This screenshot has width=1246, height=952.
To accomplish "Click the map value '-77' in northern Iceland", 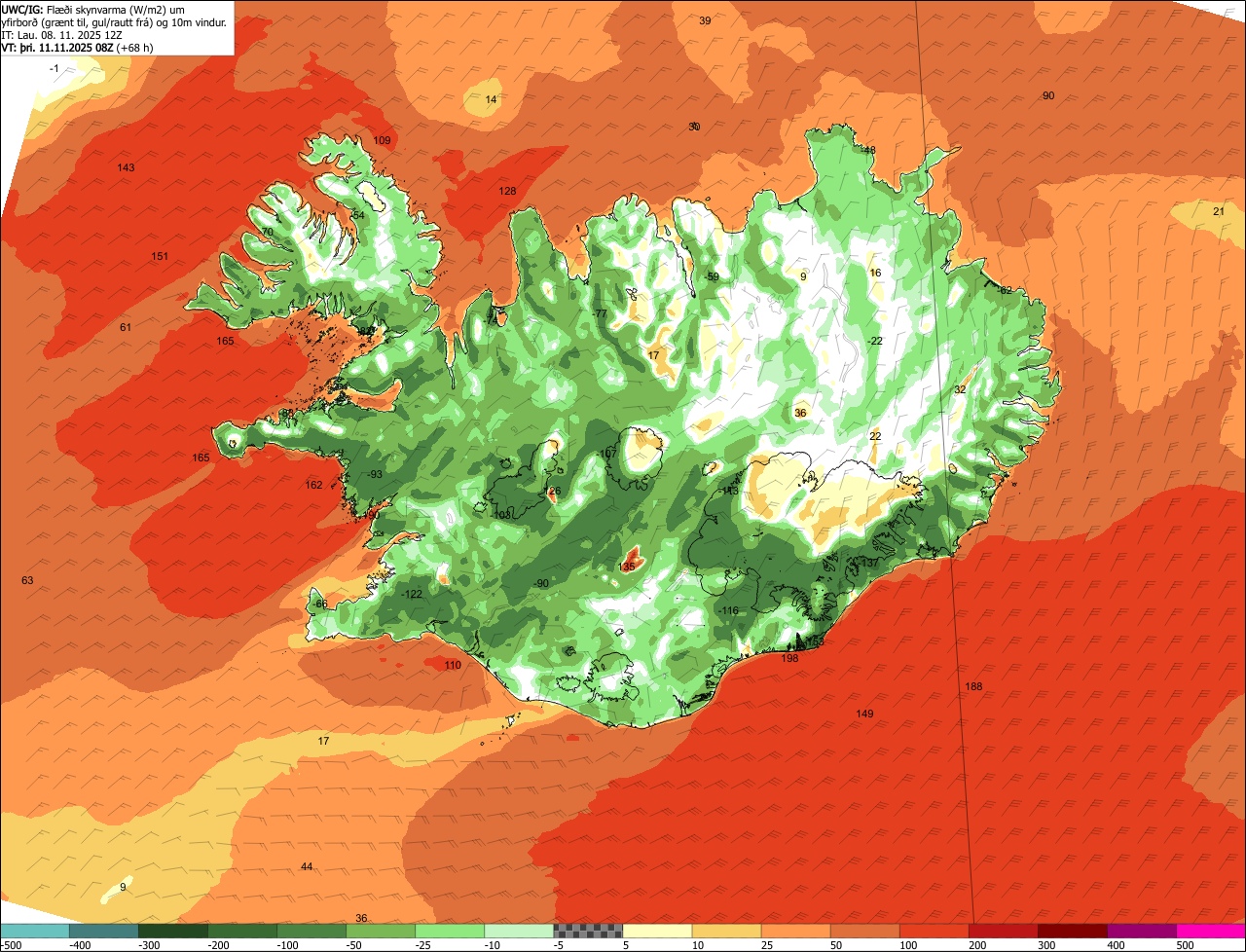I will (x=600, y=314).
